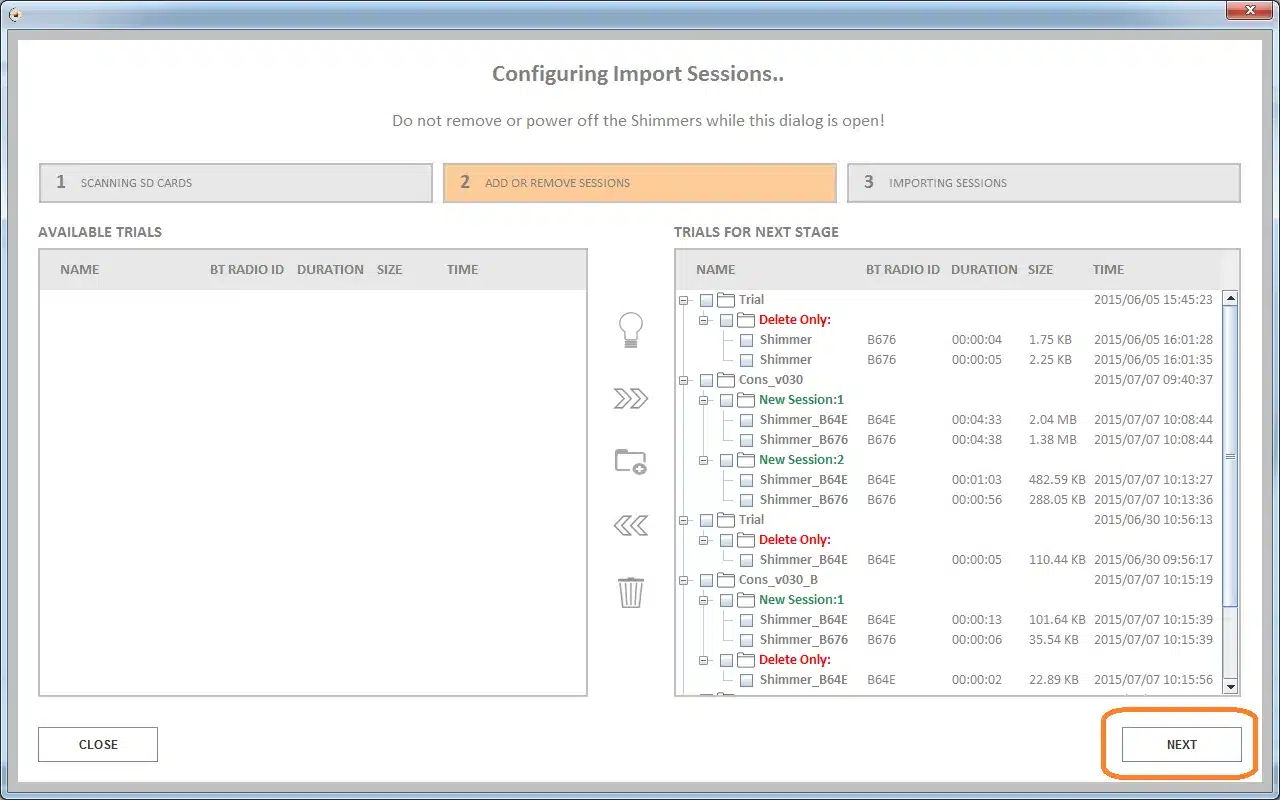The height and width of the screenshot is (800, 1280).
Task: Select step 3 Importing Sessions
Action: coord(1044,183)
